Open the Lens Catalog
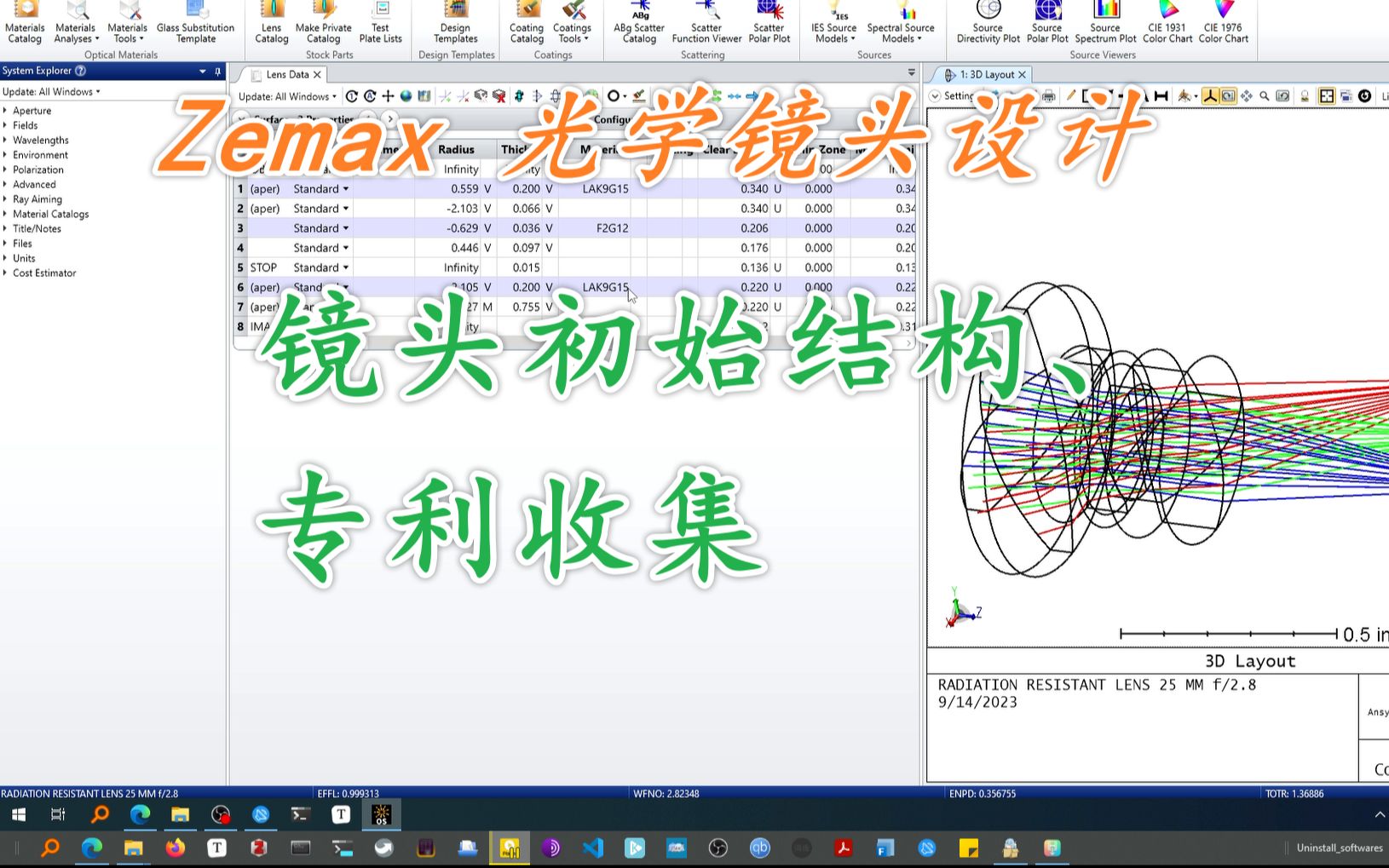 tap(272, 23)
